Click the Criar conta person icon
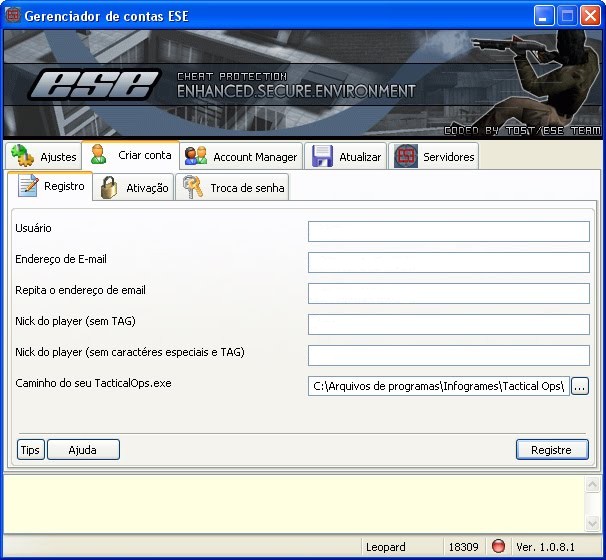Screen dimensions: 606x560 click(x=99, y=155)
